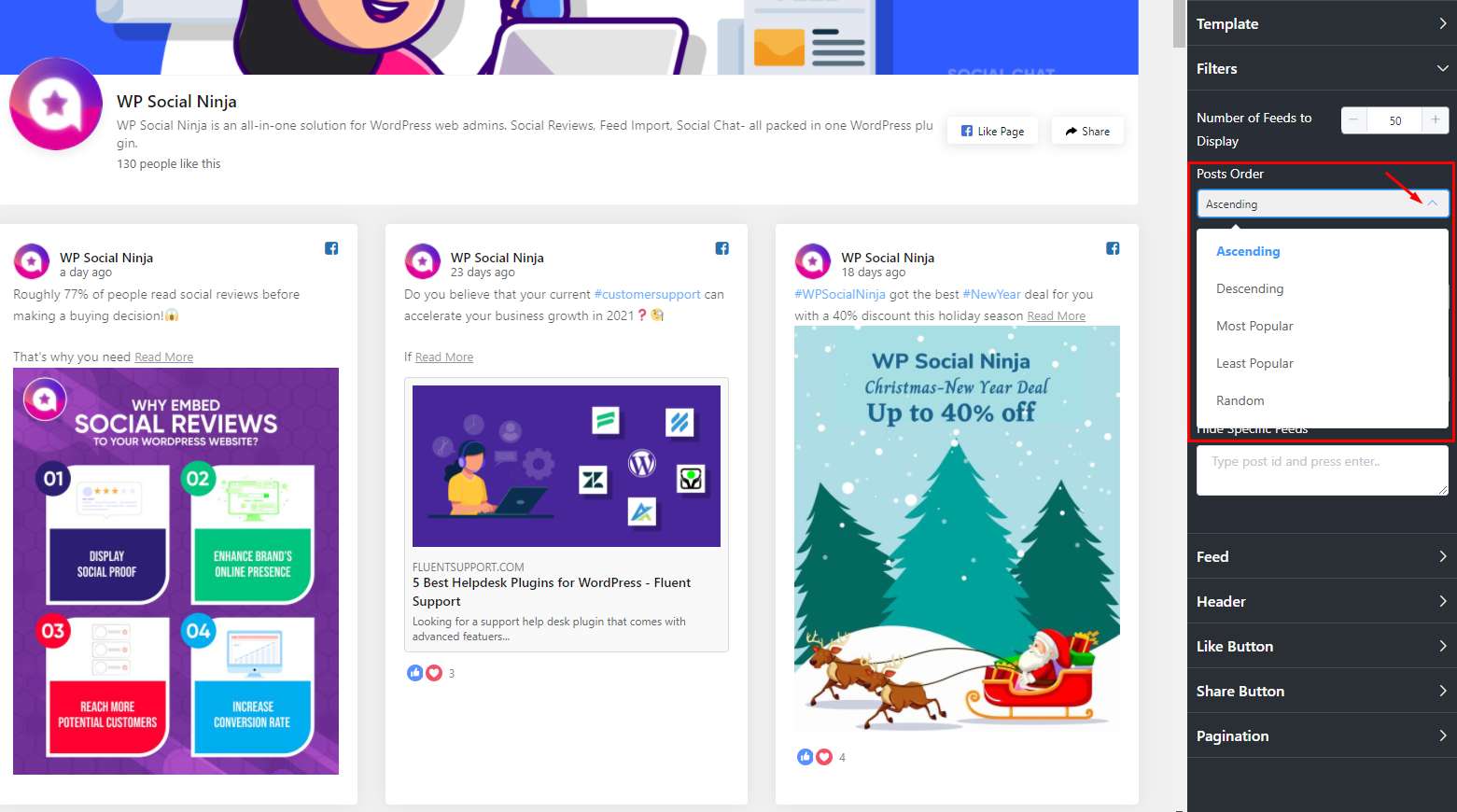Expand the Pagination section
1457x812 pixels.
pos(1322,735)
